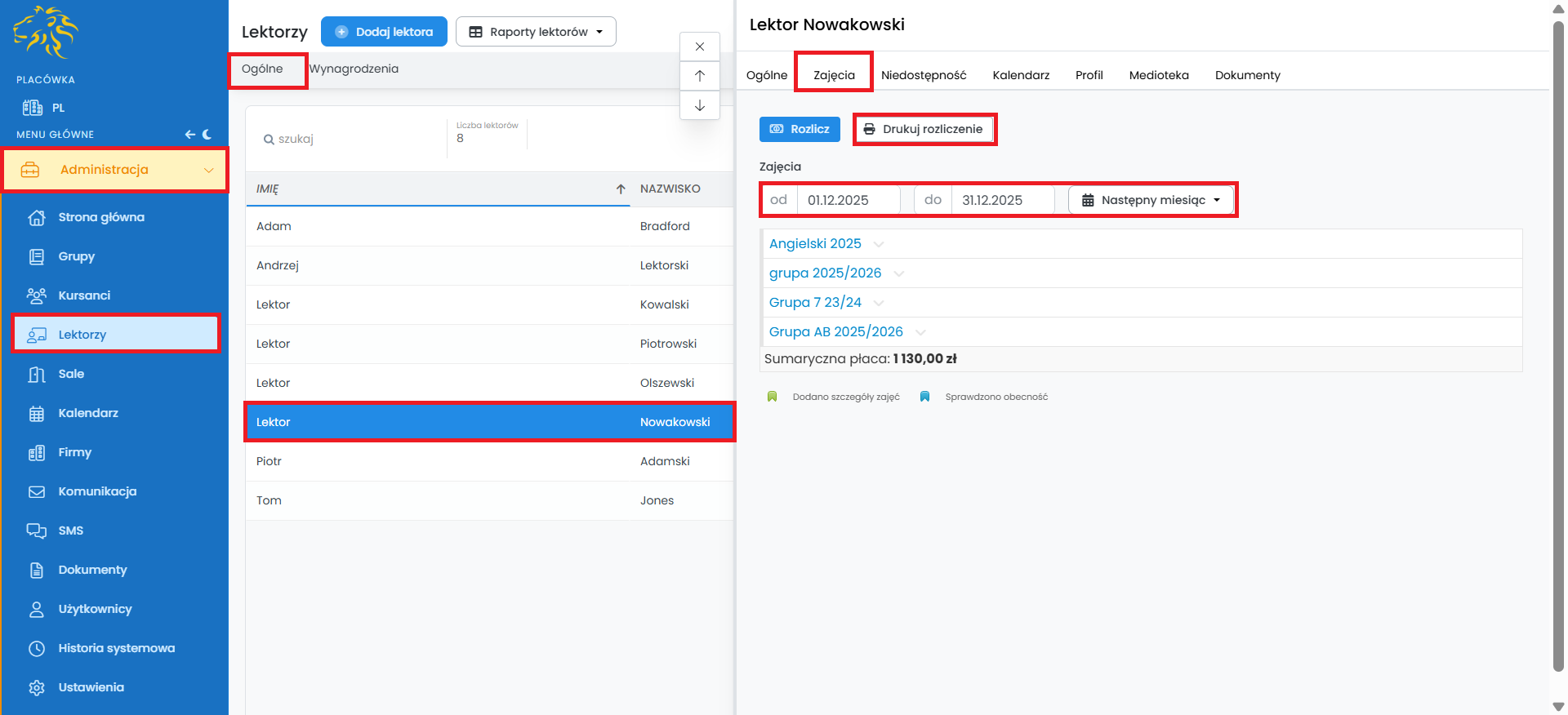Collapse the main menu sidebar arrow
Image resolution: width=1568 pixels, height=715 pixels.
tap(189, 134)
